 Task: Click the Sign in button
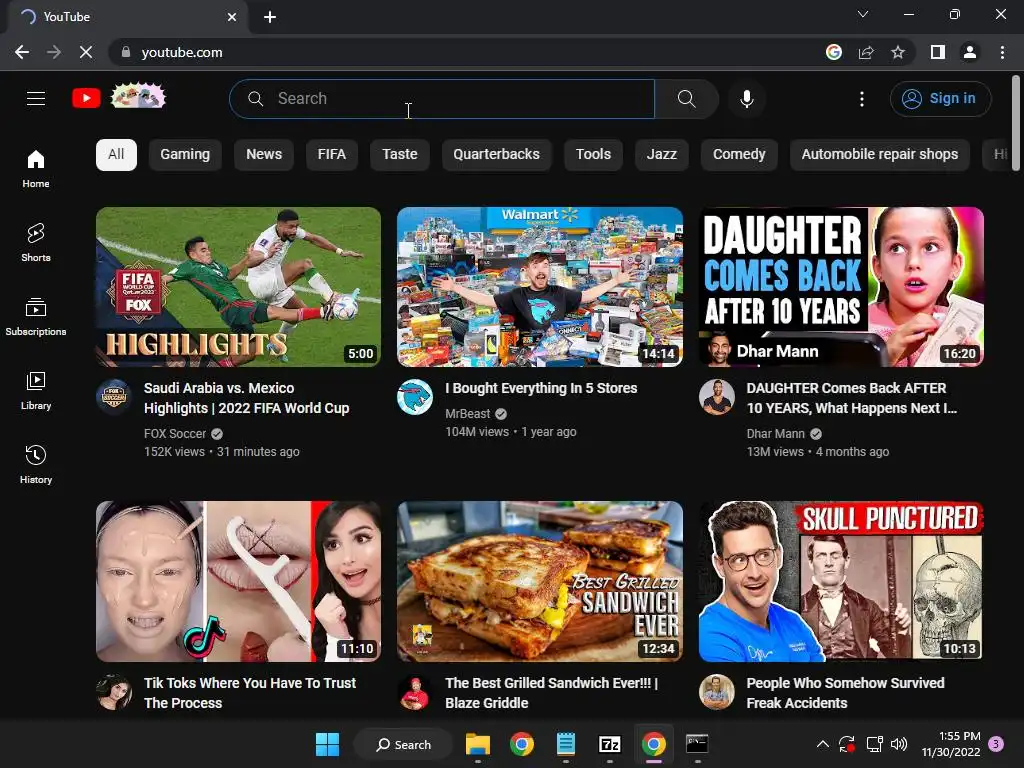(940, 99)
